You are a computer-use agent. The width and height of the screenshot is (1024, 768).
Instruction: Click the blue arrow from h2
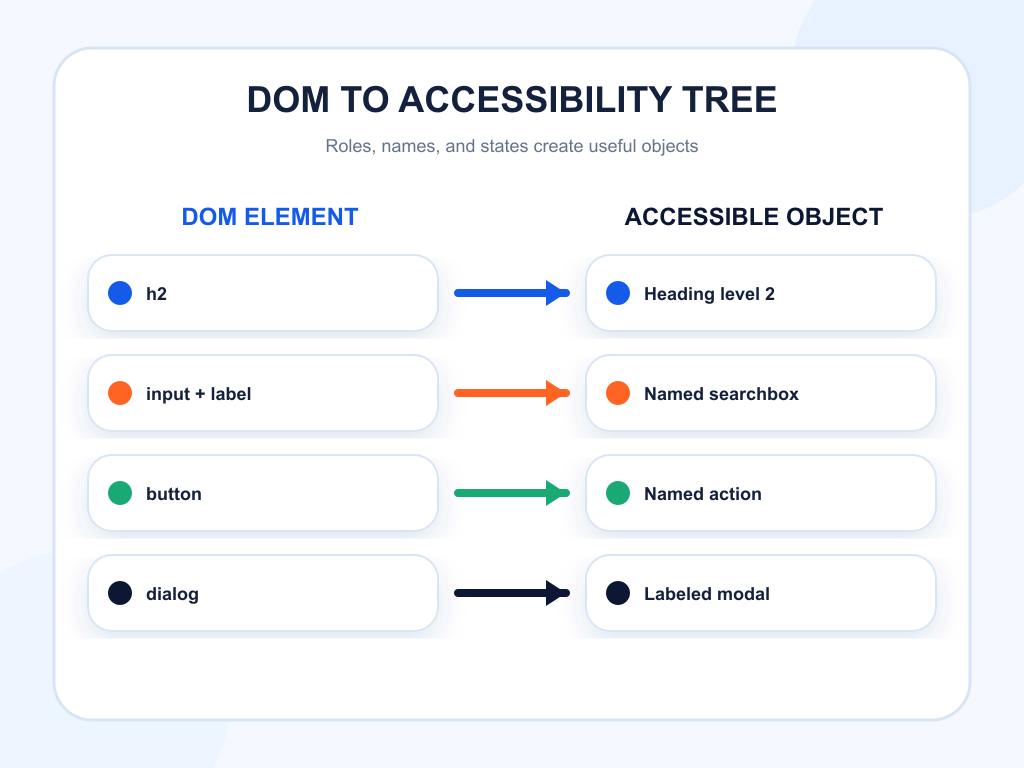(512, 293)
